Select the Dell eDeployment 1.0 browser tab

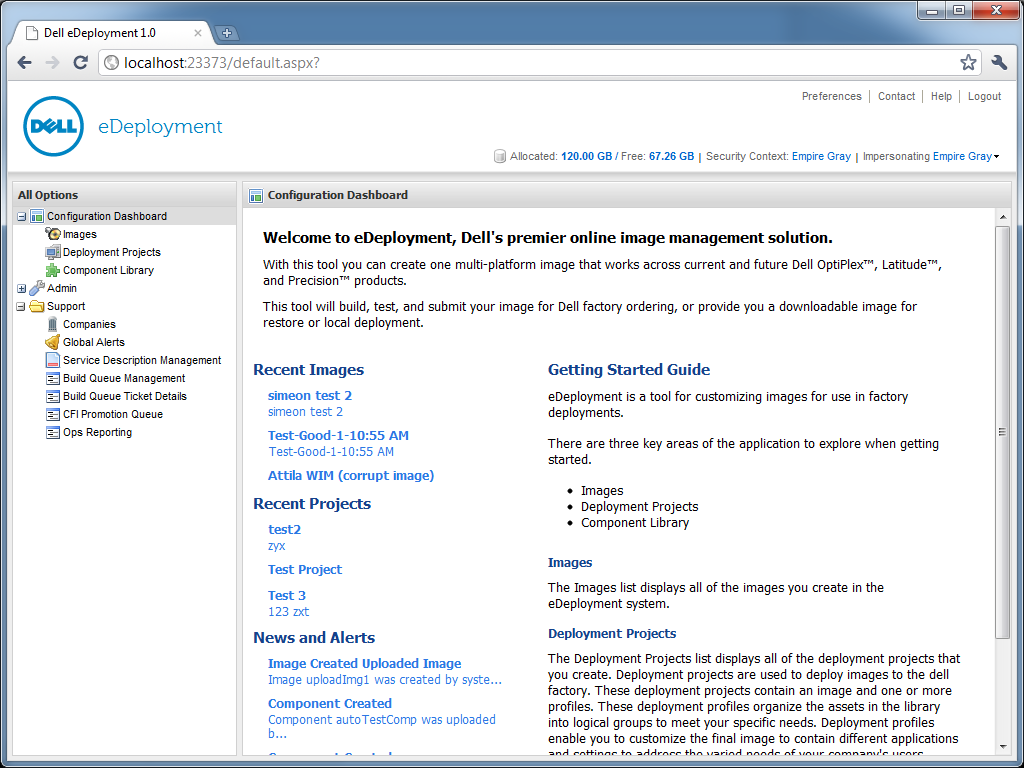coord(111,33)
